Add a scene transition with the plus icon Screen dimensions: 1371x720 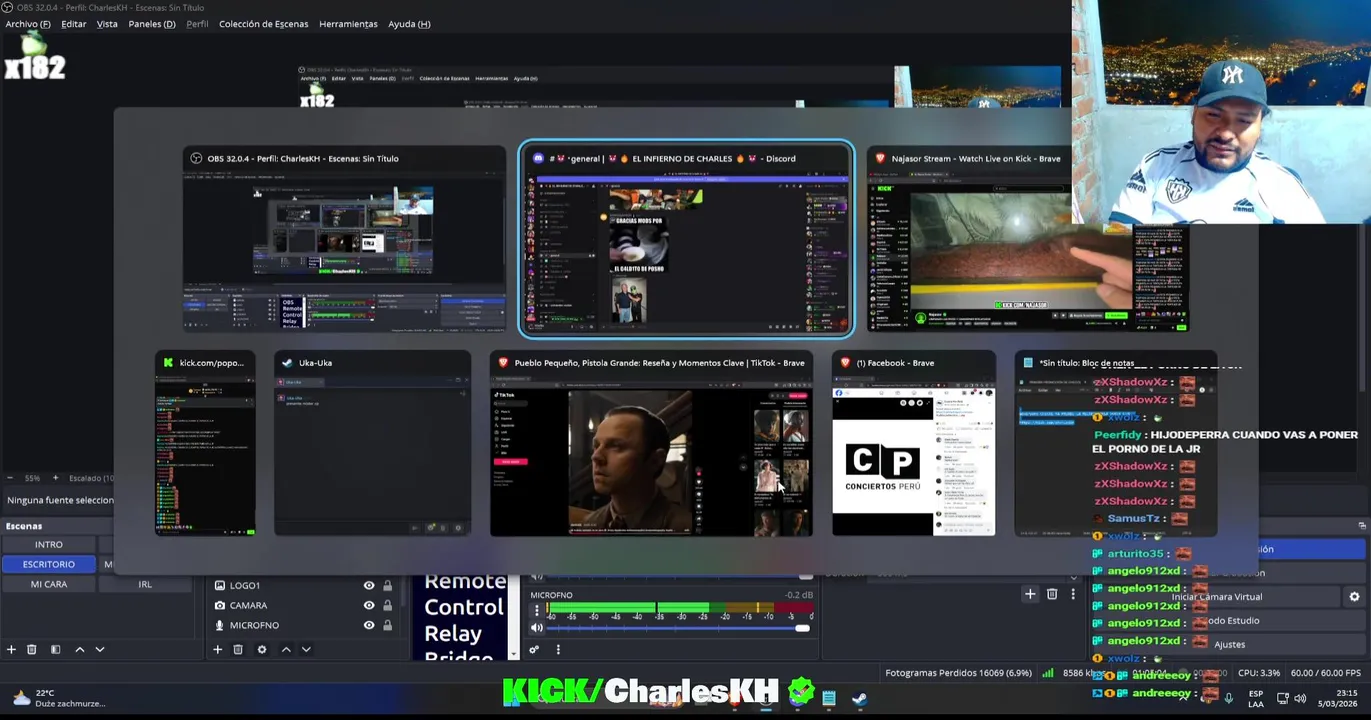point(1030,594)
